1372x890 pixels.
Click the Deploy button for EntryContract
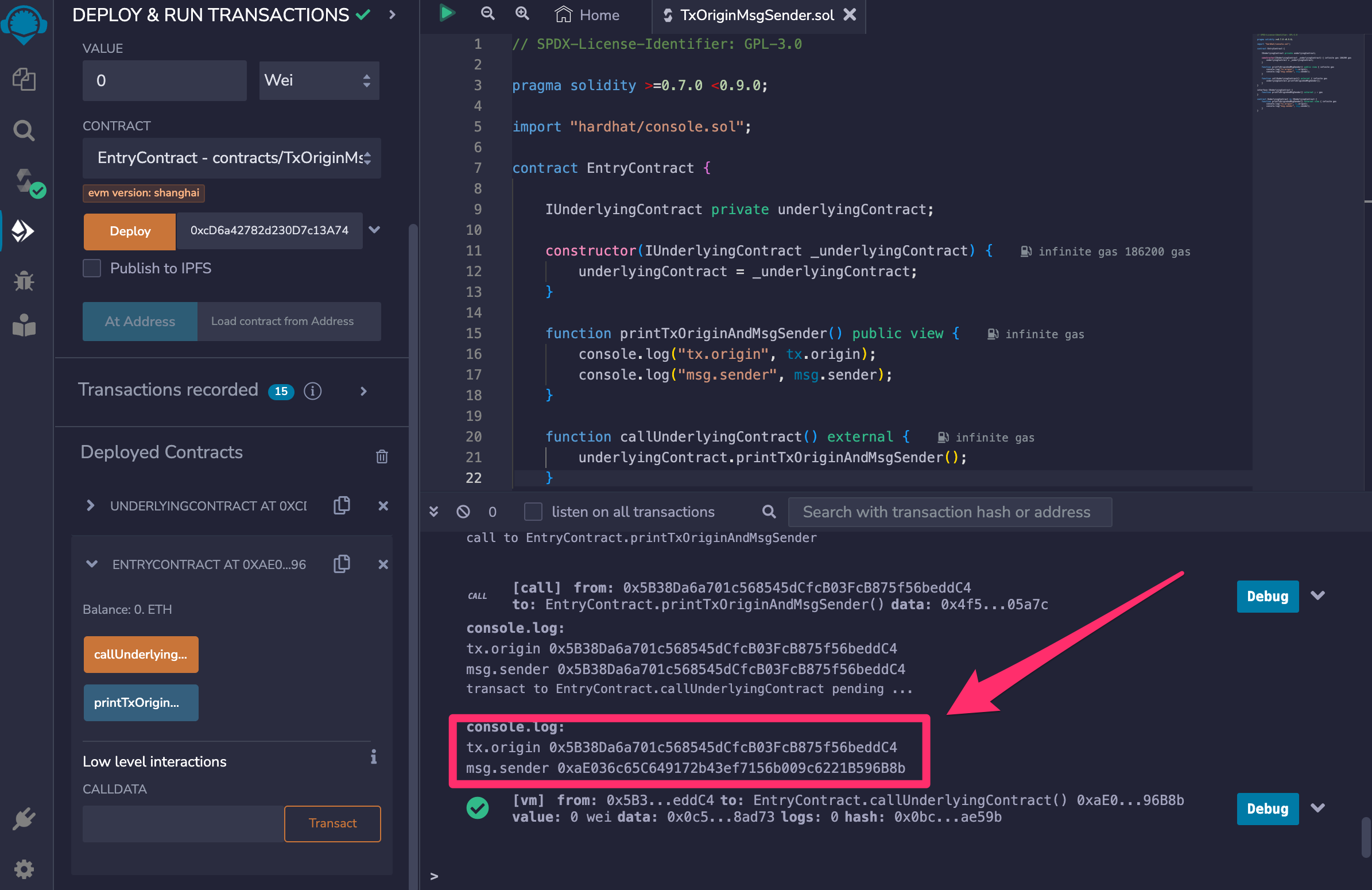128,231
